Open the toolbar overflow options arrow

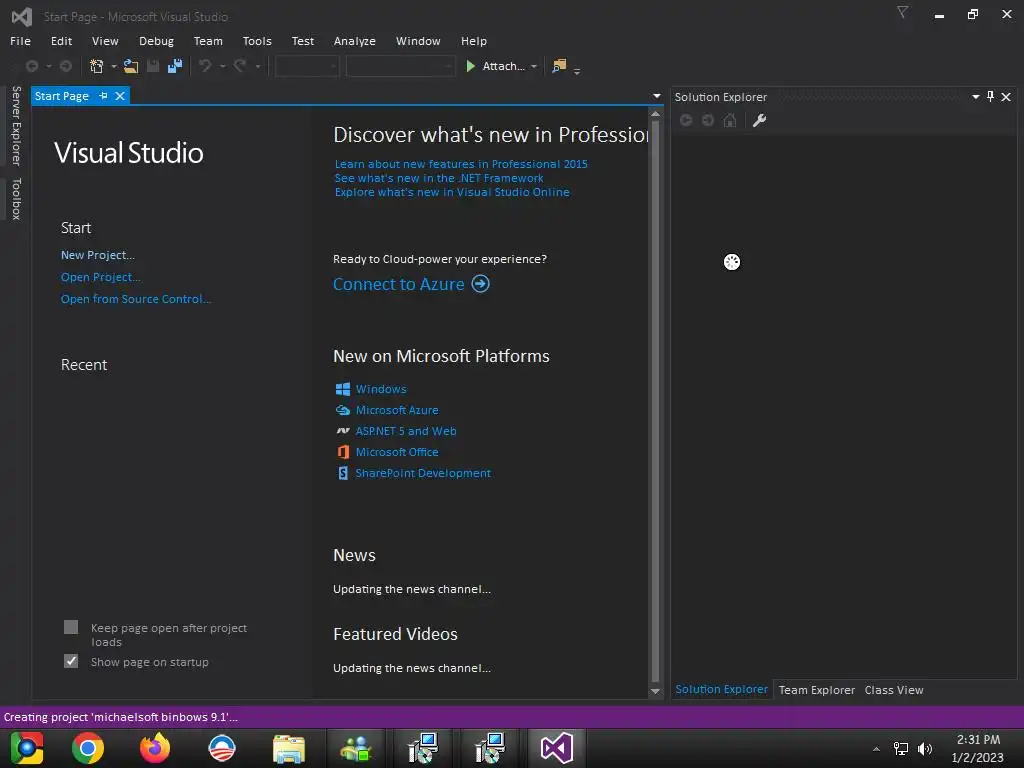pos(577,71)
